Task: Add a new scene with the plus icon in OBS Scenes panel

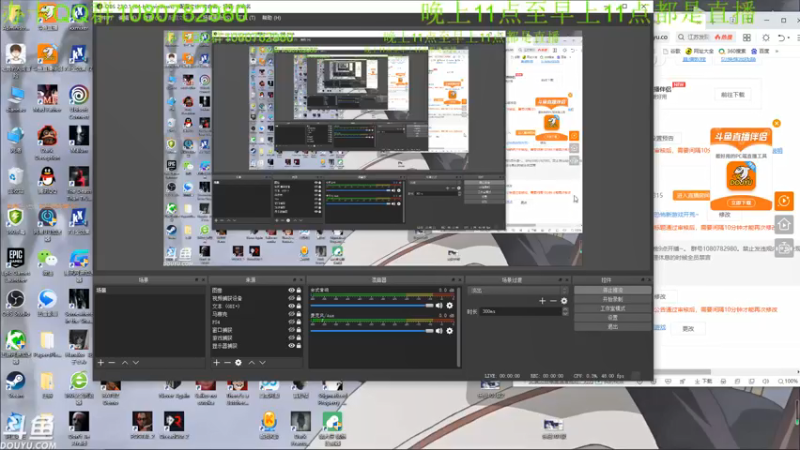Action: click(101, 362)
